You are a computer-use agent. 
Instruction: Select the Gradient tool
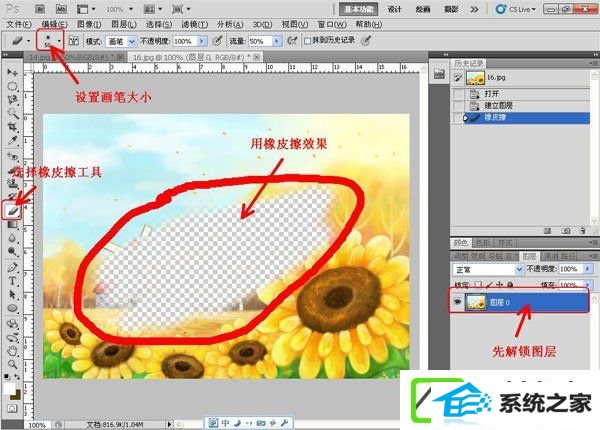(12, 224)
